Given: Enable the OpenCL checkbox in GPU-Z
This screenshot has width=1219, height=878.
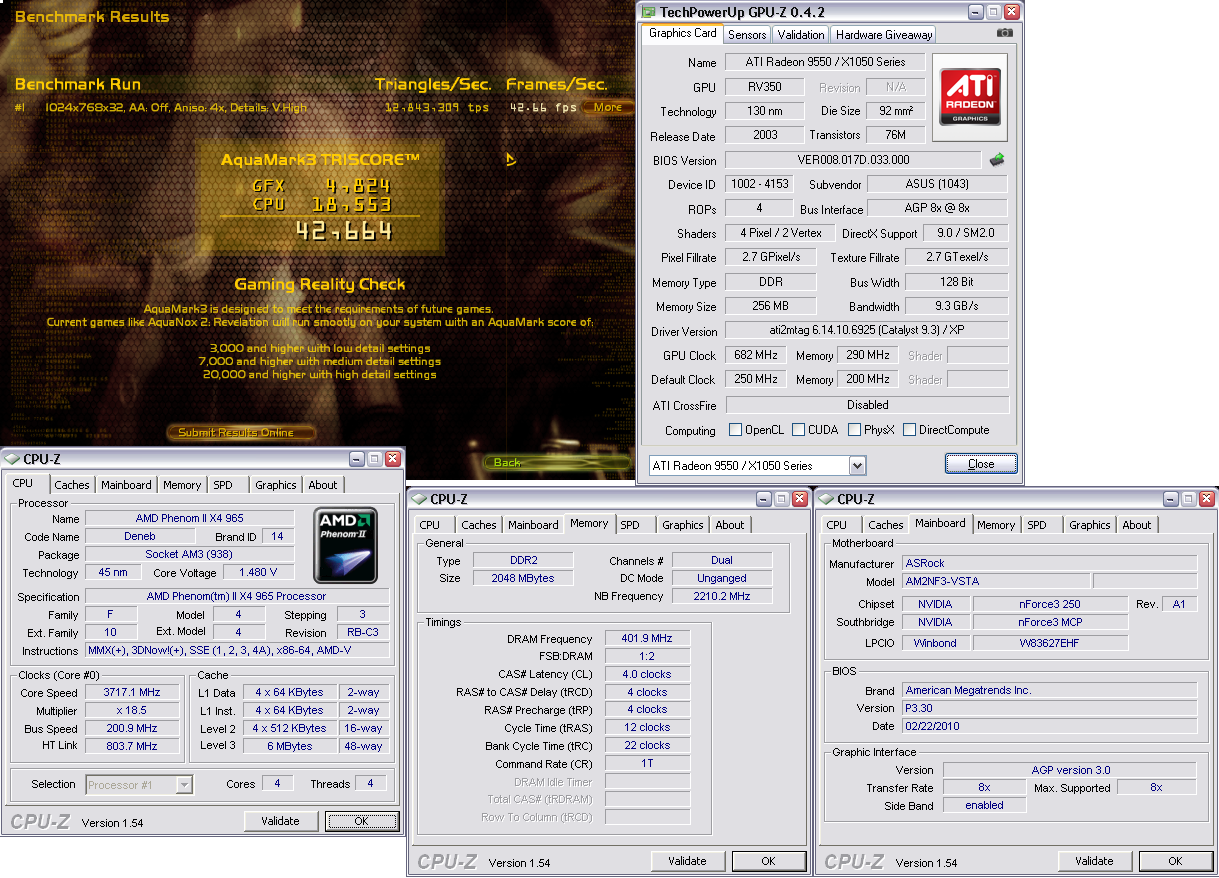Looking at the screenshot, I should click(x=735, y=430).
